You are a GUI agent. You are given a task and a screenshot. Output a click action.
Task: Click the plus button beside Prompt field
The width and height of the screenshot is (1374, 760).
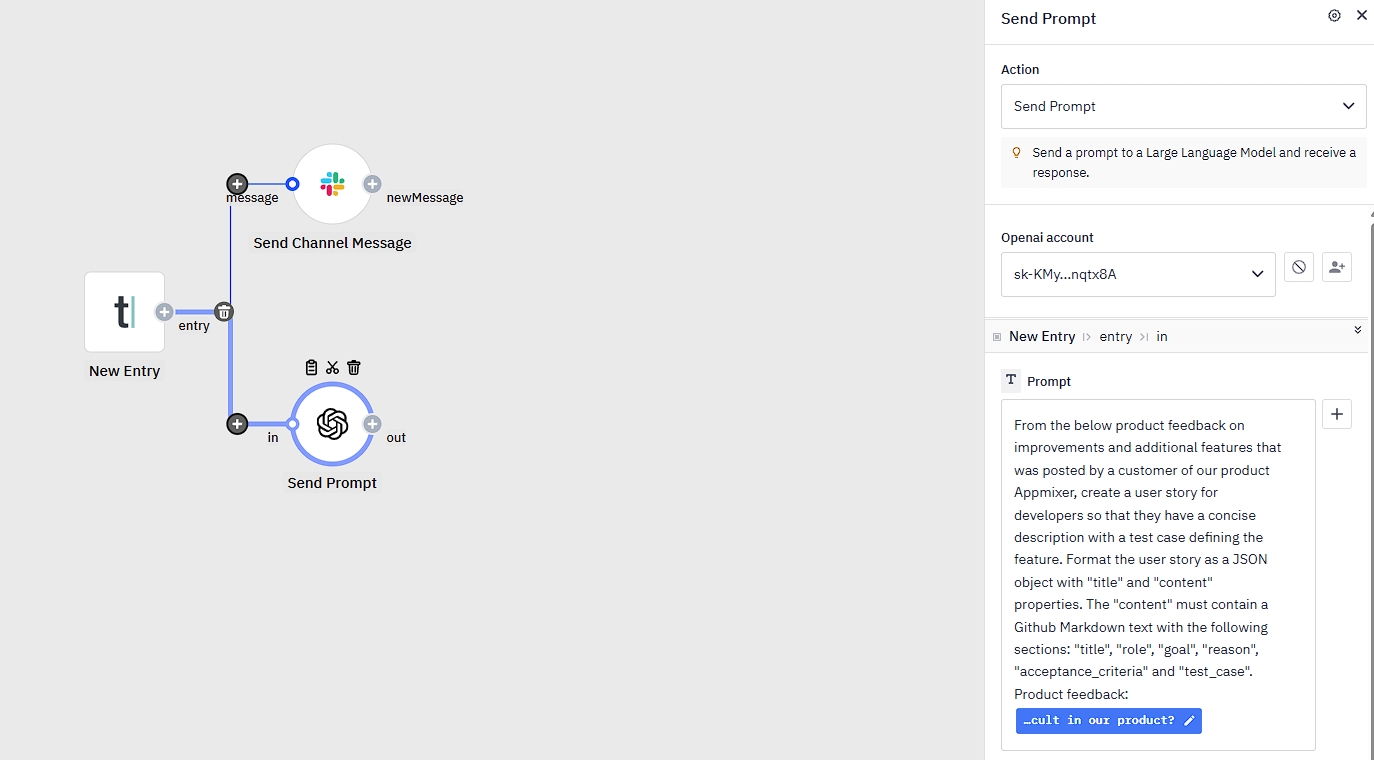point(1336,414)
